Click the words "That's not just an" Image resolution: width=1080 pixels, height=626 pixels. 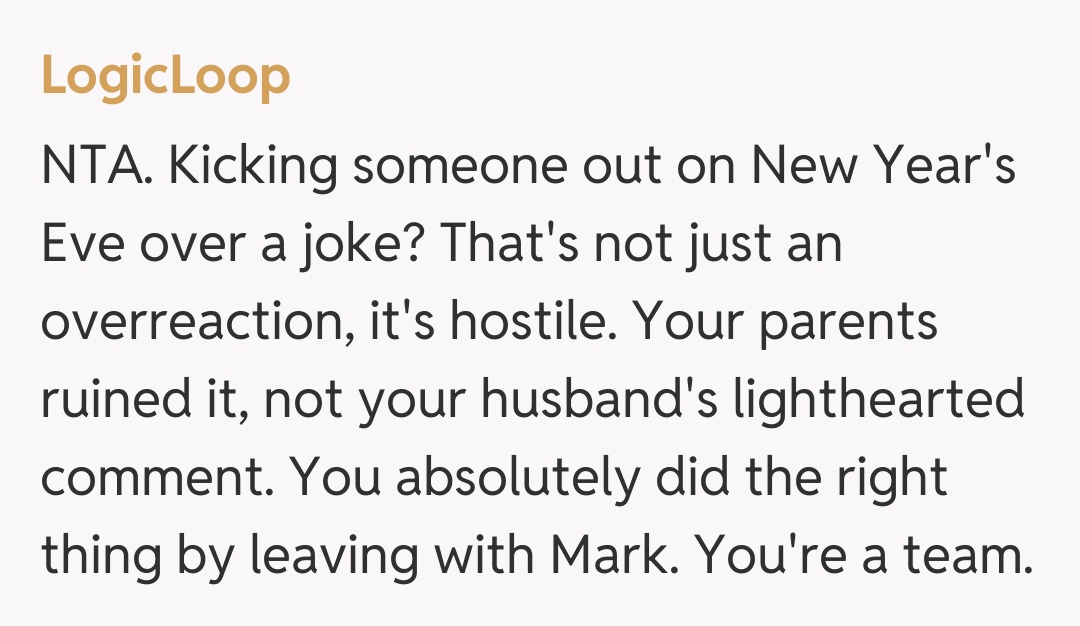[640, 246]
